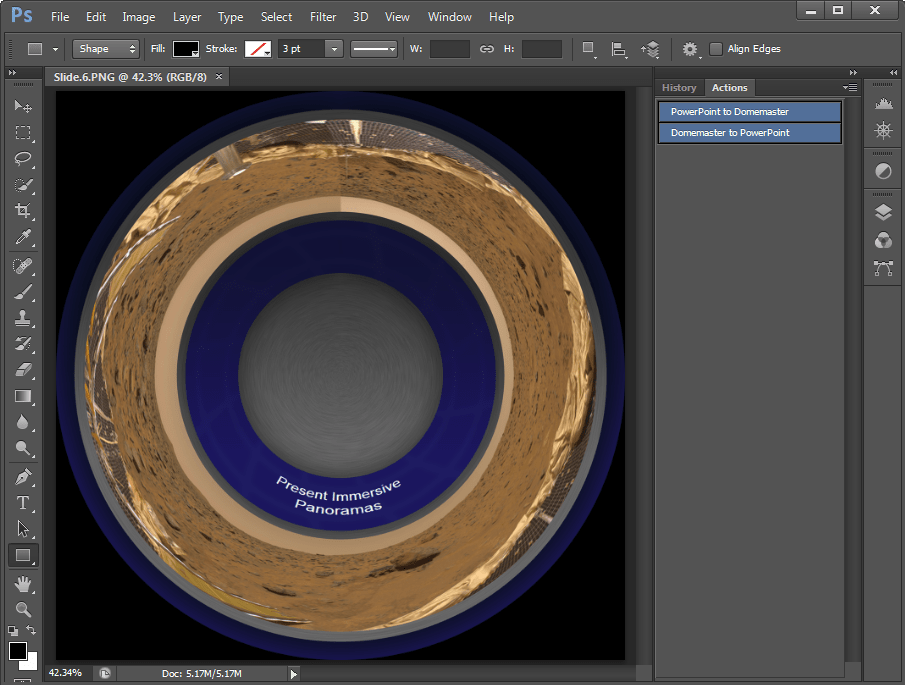Expand the stroke line style dropdown
This screenshot has height=685, width=905.
pyautogui.click(x=374, y=49)
